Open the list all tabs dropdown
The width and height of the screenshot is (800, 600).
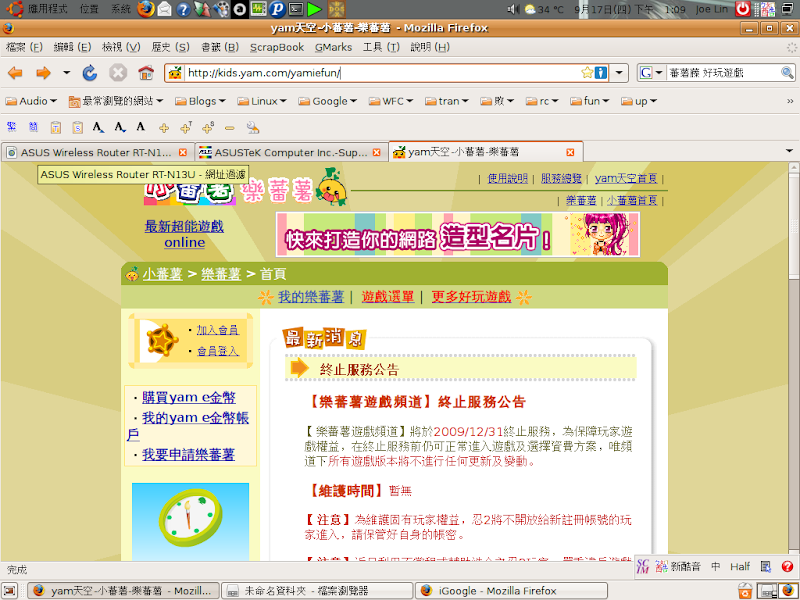(789, 152)
